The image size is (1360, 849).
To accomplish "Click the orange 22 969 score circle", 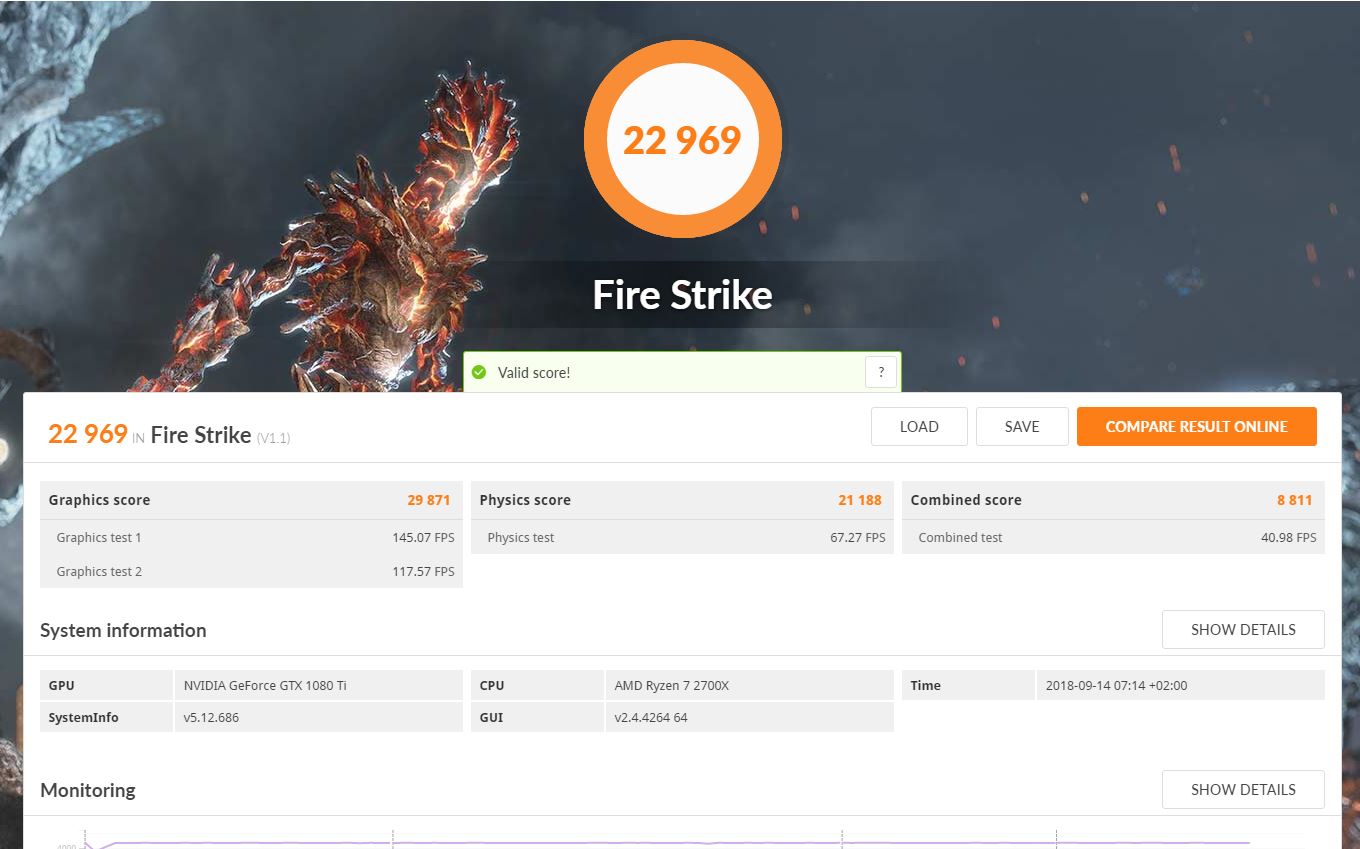I will click(683, 140).
